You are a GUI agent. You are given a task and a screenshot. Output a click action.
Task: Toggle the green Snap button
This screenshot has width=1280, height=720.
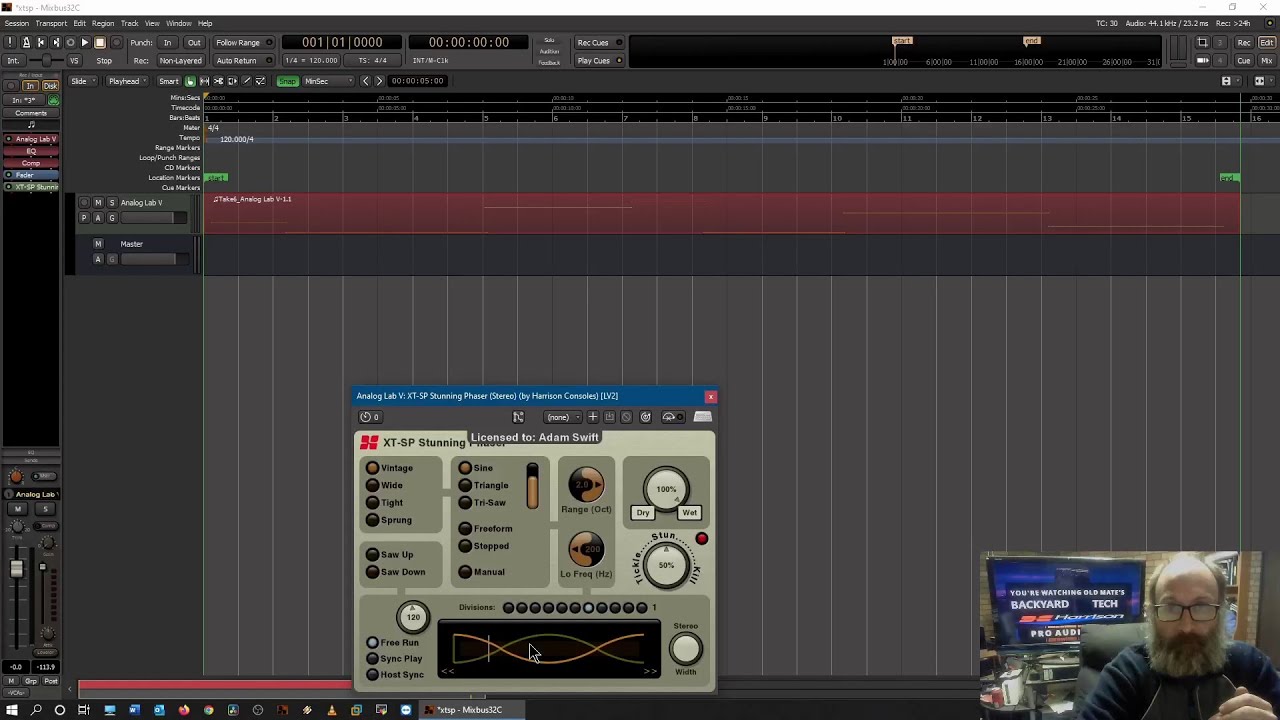(288, 81)
